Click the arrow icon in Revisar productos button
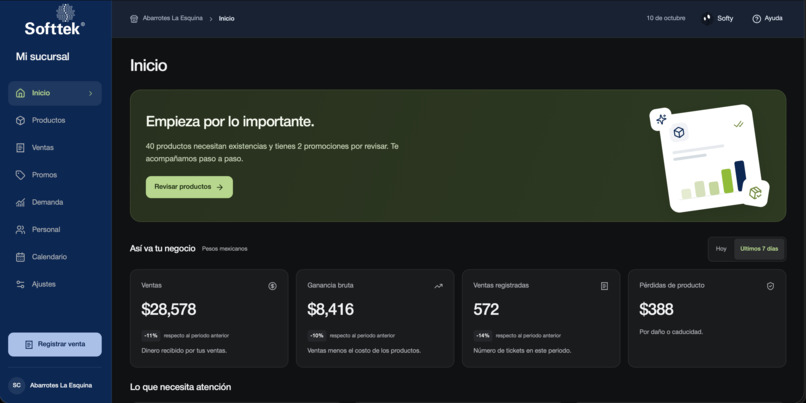 (220, 187)
